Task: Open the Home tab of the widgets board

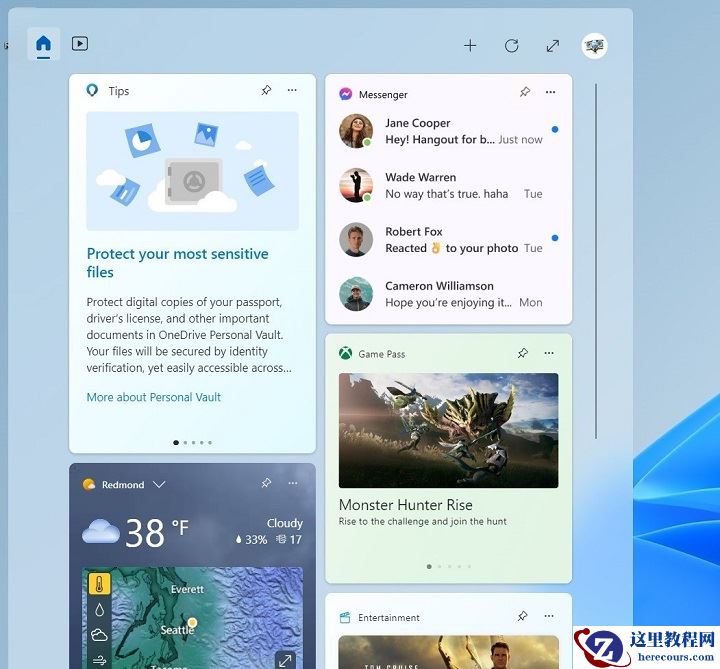Action: [x=44, y=44]
